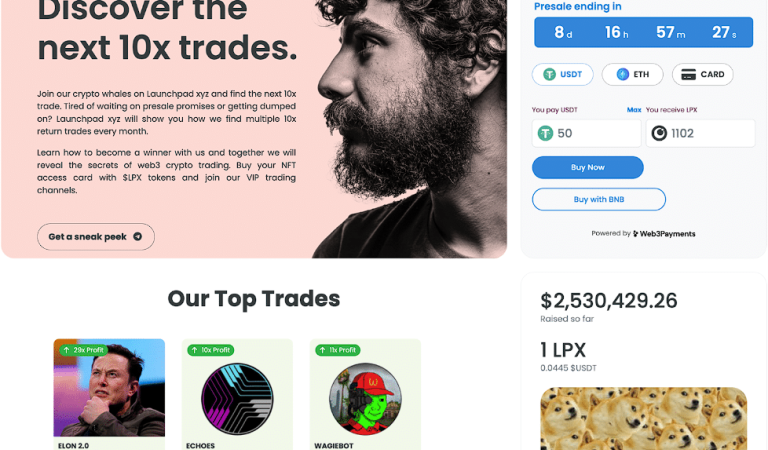
Task: Click the LPX coin icon in receive field
Action: [x=659, y=133]
